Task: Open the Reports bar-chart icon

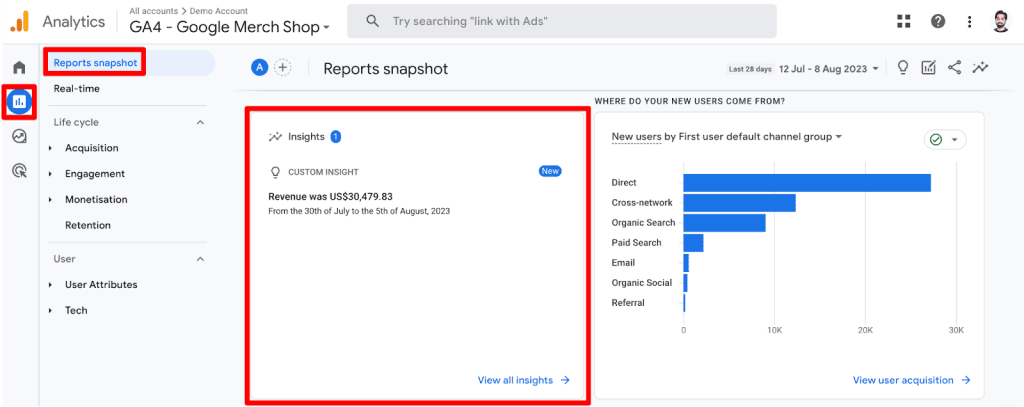Action: click(x=20, y=101)
